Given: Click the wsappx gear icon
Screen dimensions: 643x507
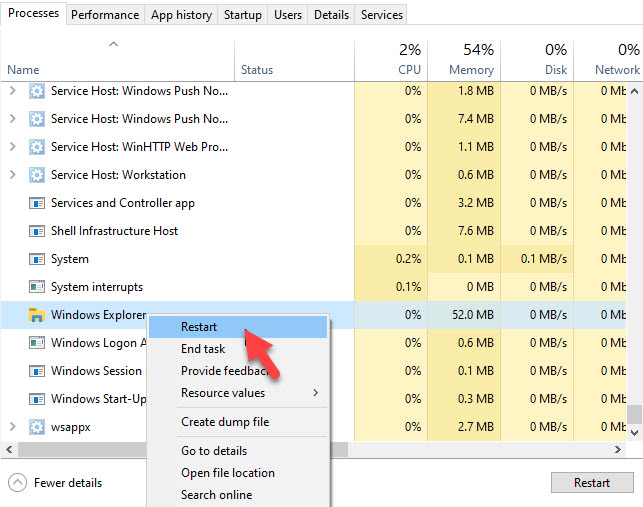Looking at the screenshot, I should tap(36, 427).
